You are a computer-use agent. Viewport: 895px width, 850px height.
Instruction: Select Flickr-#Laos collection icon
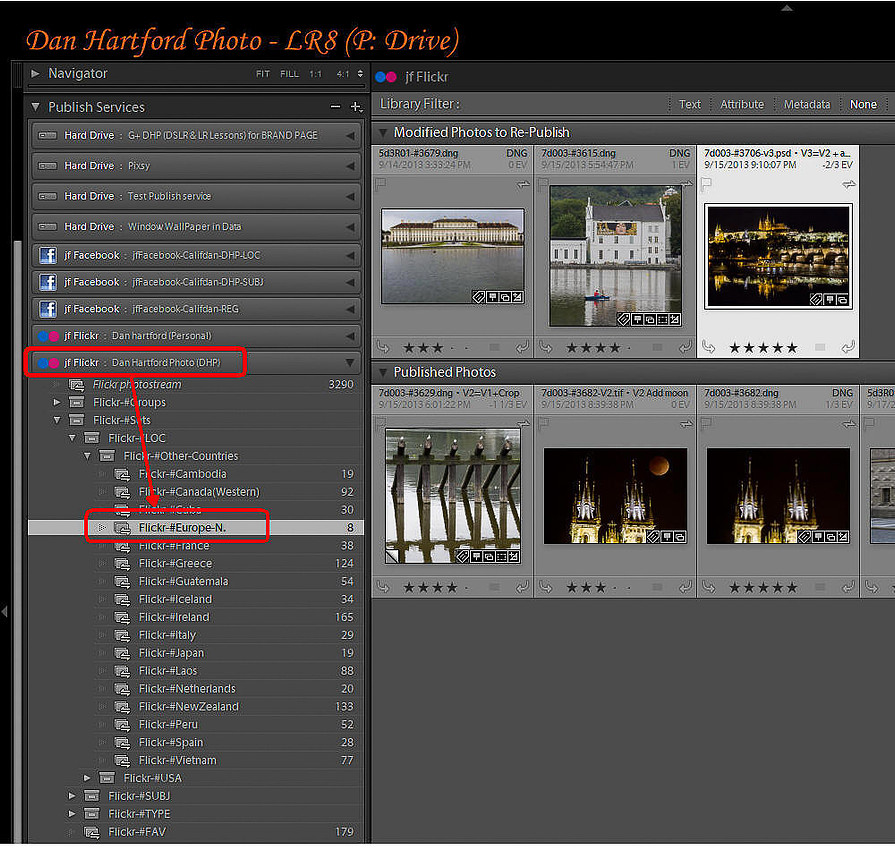pyautogui.click(x=122, y=671)
